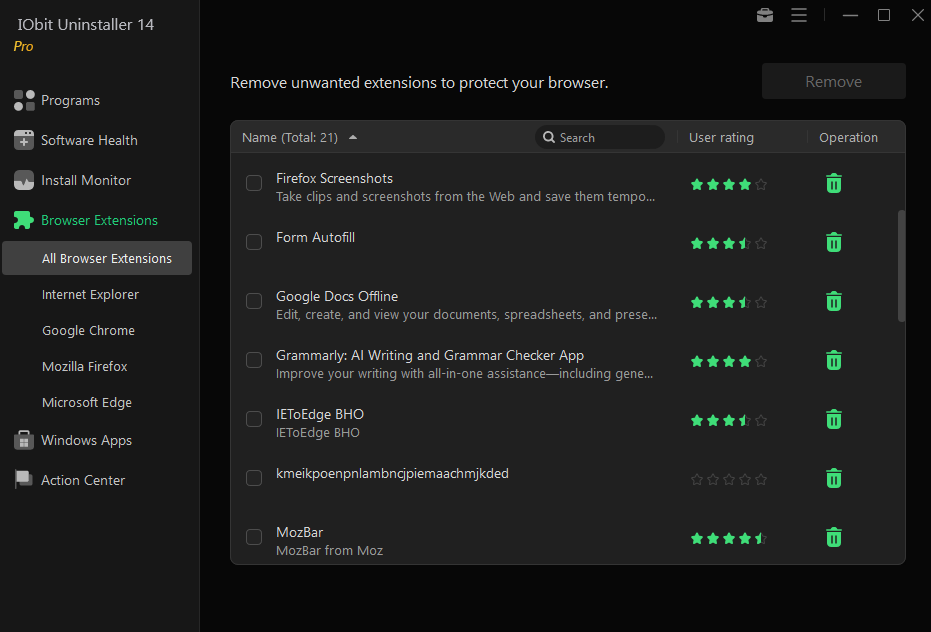Delete MozBar via trash icon

tap(834, 537)
